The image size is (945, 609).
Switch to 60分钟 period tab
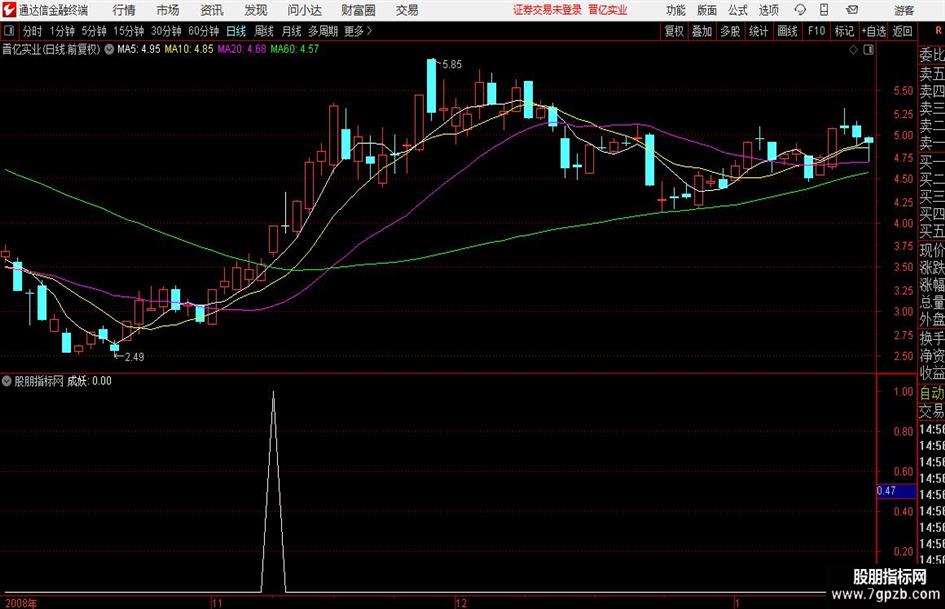click(x=204, y=31)
